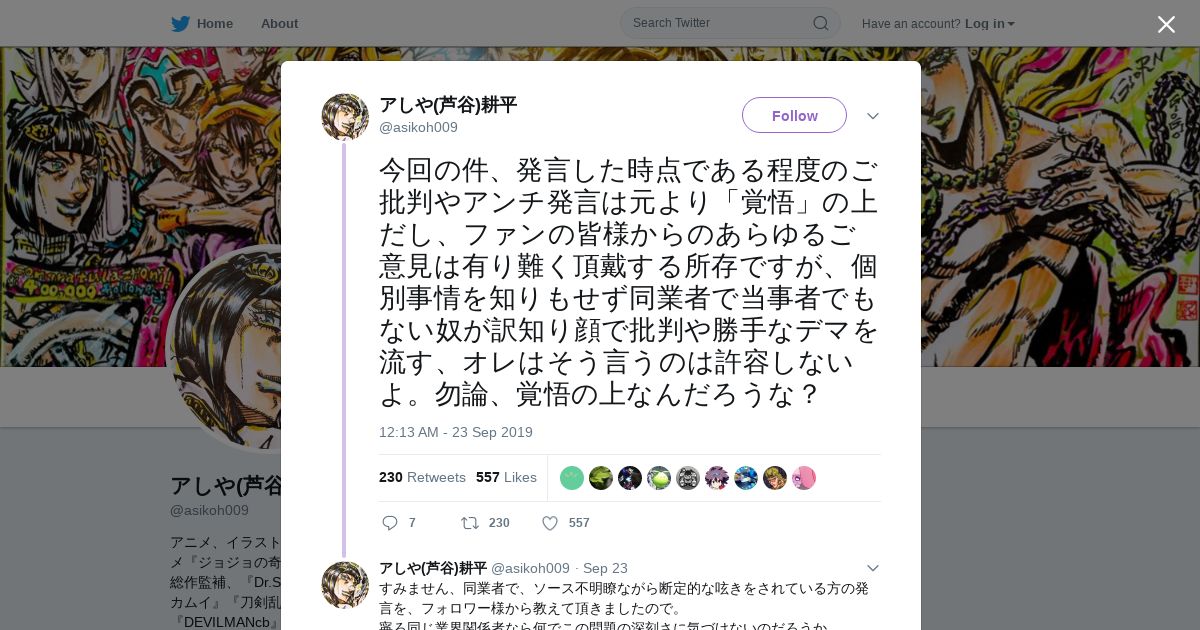Close the tweet overlay with X icon

(x=1166, y=24)
